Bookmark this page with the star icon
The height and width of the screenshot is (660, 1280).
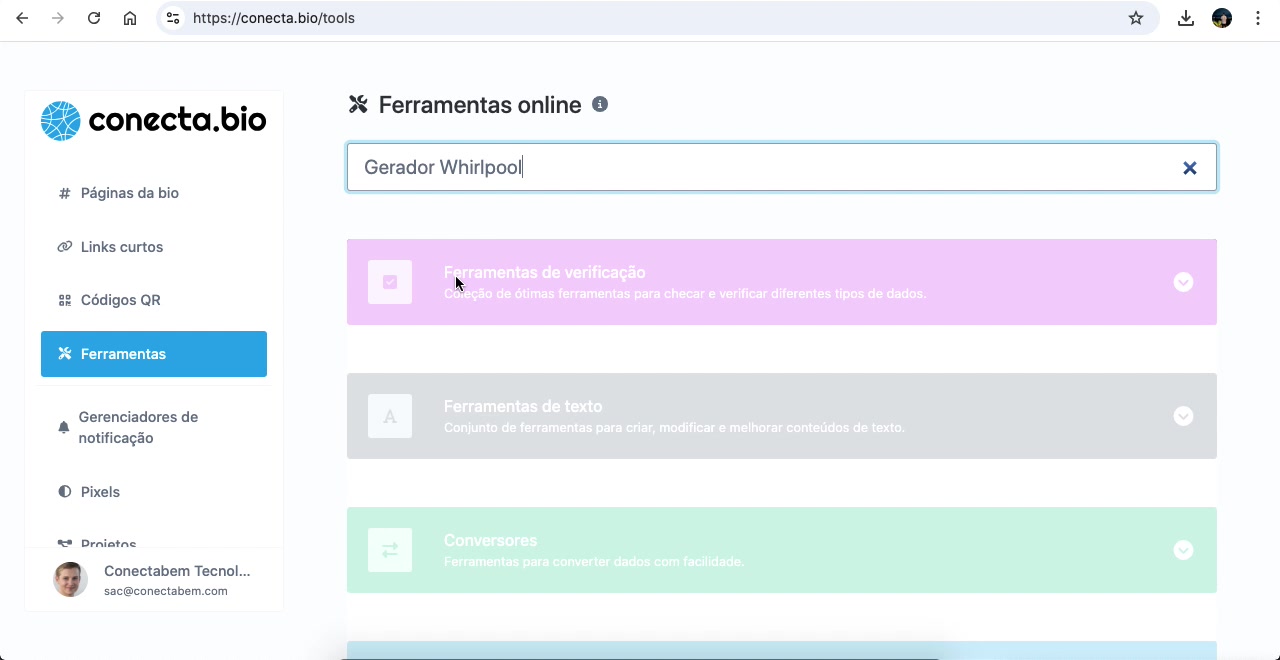click(x=1136, y=18)
